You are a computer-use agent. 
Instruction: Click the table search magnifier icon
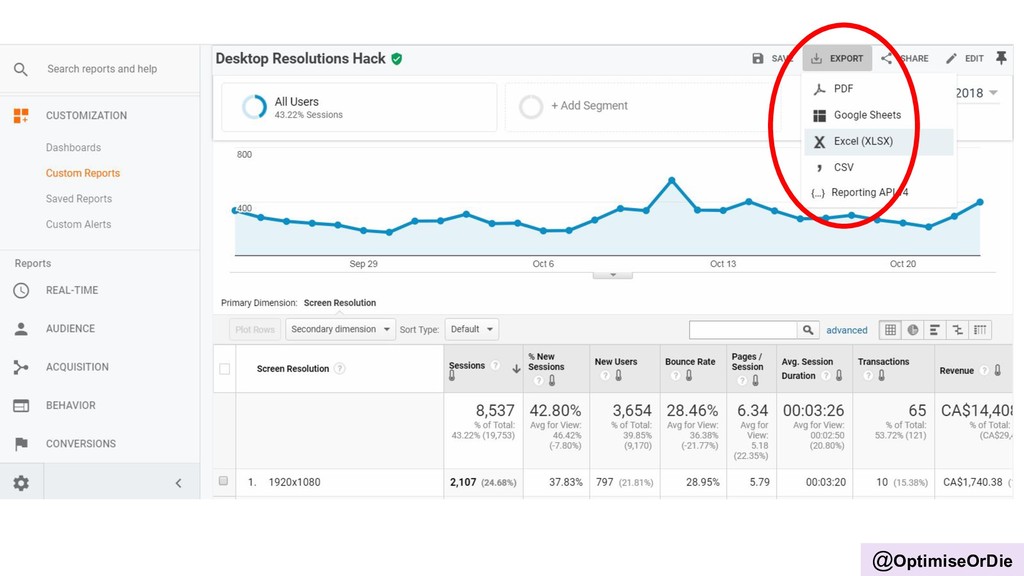coord(808,330)
